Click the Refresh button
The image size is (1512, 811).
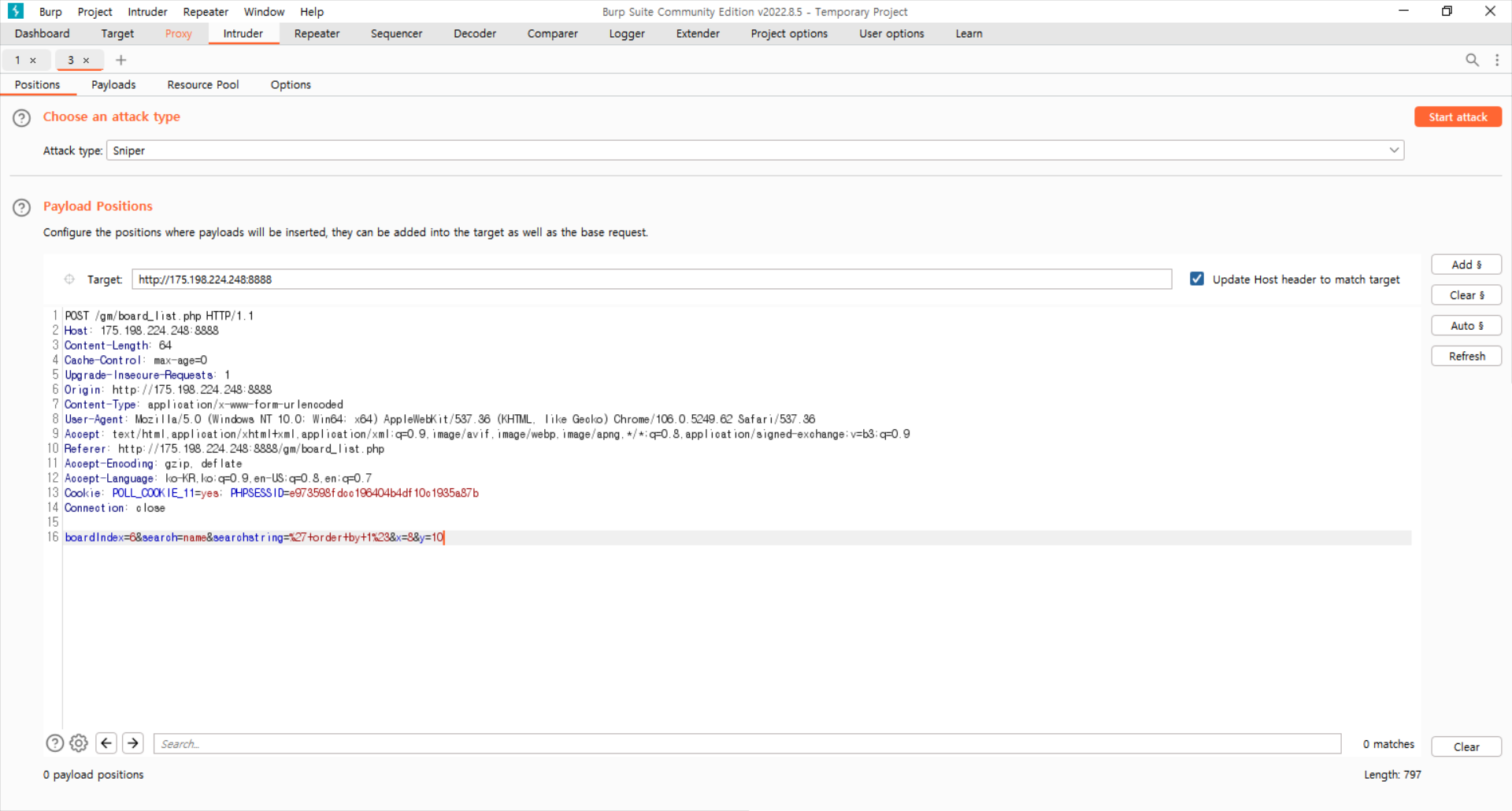(1466, 357)
